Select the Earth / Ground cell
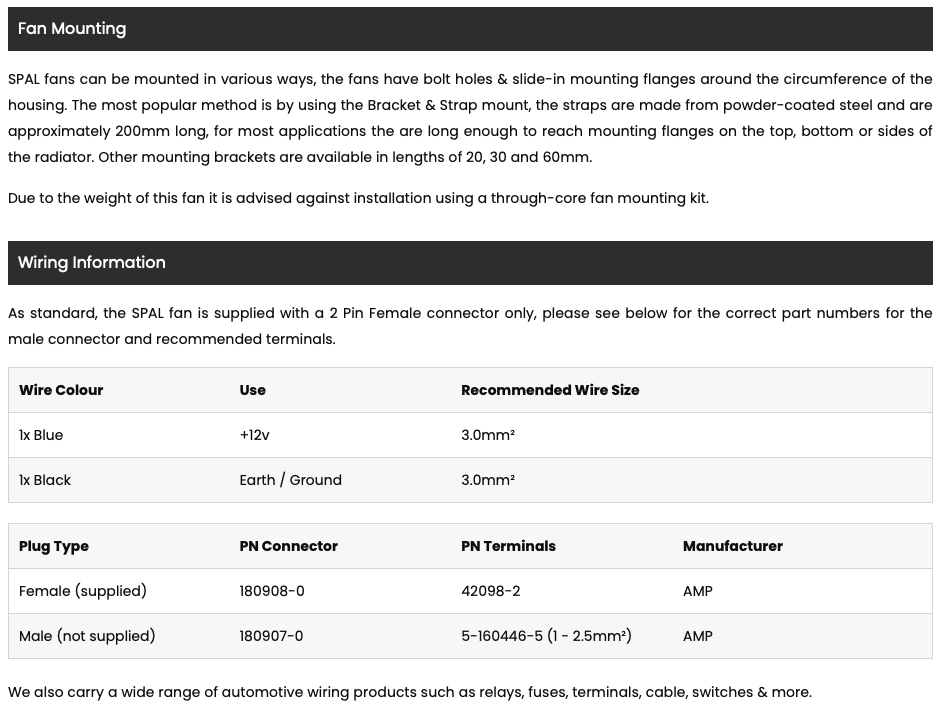Viewport: 940px width, 716px height. 290,480
